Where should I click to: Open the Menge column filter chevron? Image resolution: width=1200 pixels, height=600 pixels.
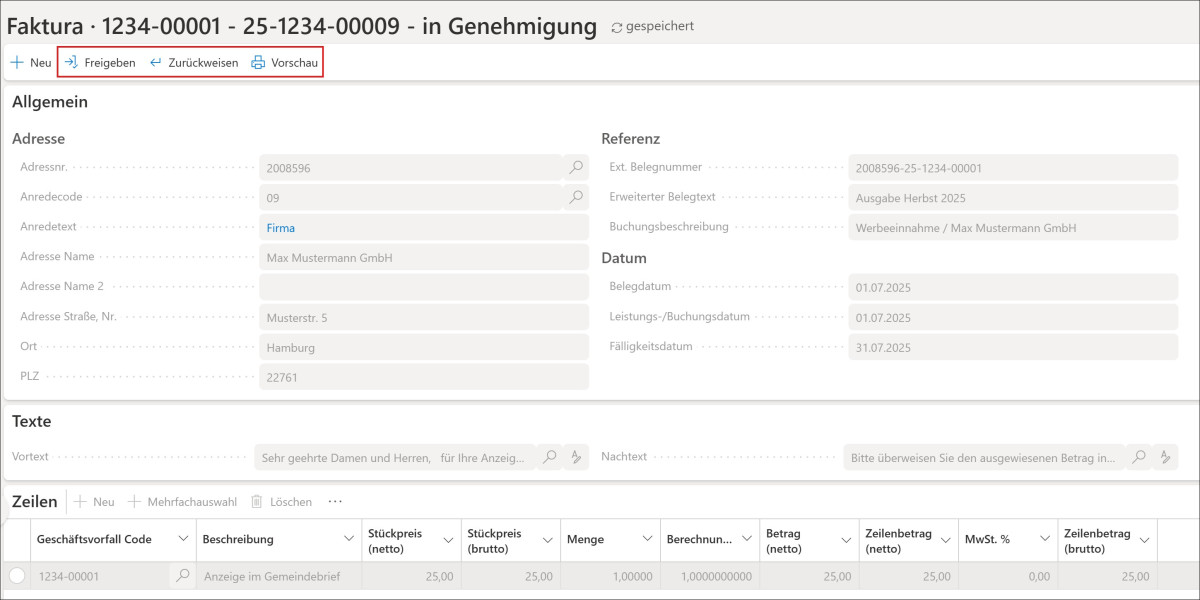[647, 539]
